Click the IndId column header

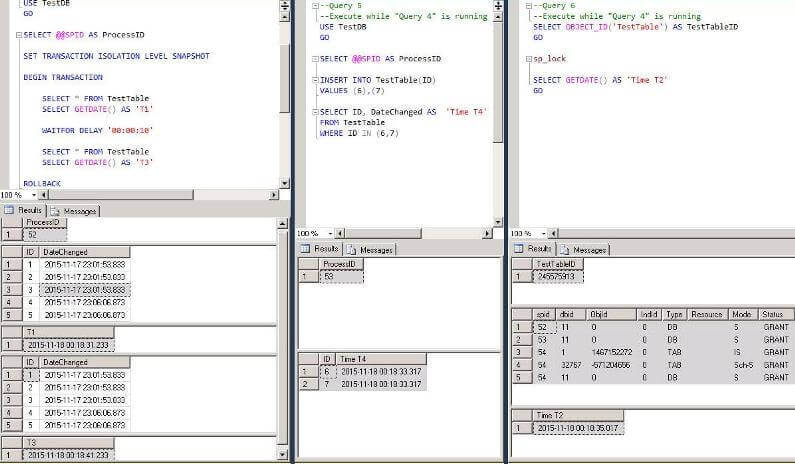point(649,314)
